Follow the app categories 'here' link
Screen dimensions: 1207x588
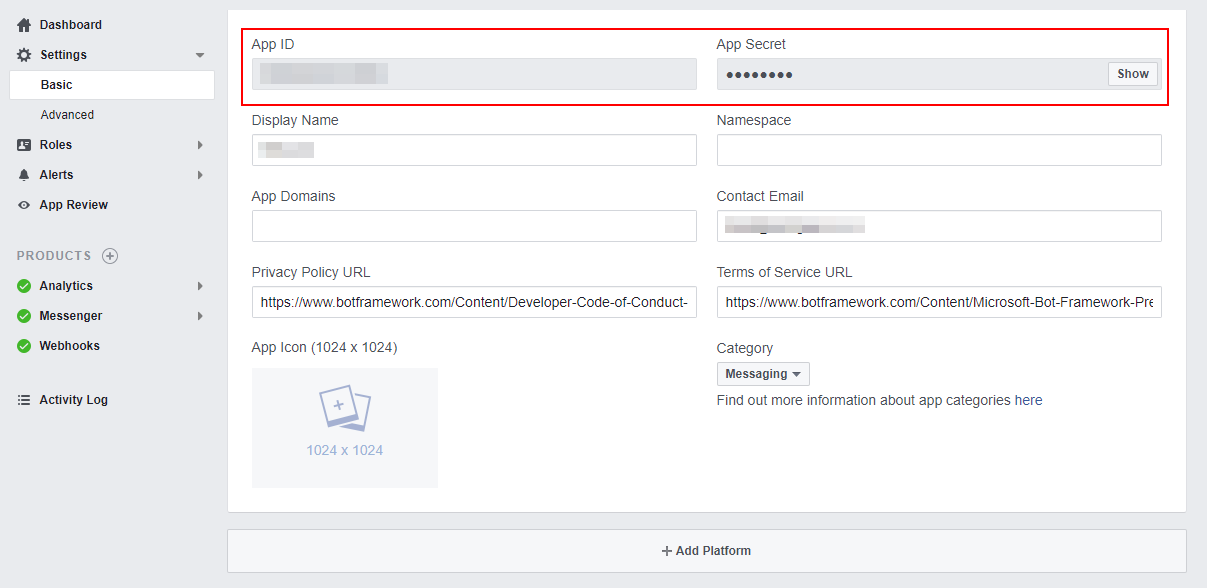[x=1028, y=400]
